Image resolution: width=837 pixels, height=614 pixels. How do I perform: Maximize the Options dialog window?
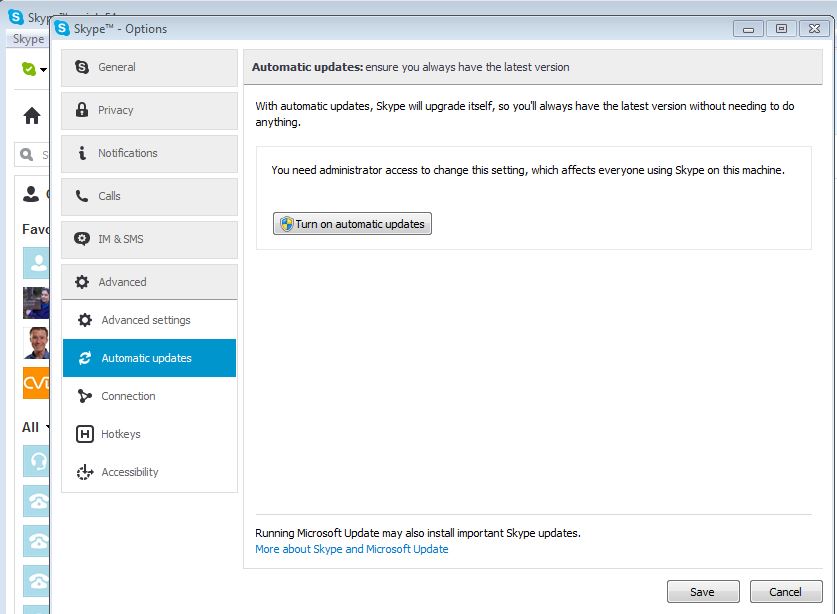781,28
